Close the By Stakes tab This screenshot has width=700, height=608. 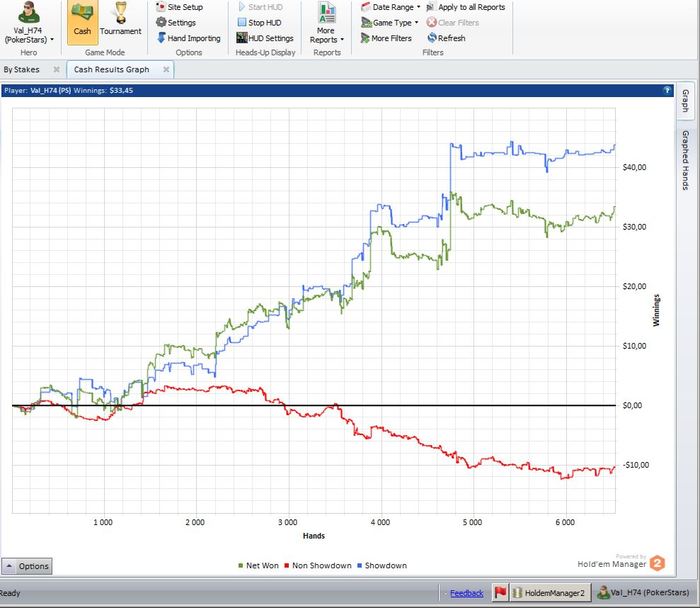click(56, 69)
